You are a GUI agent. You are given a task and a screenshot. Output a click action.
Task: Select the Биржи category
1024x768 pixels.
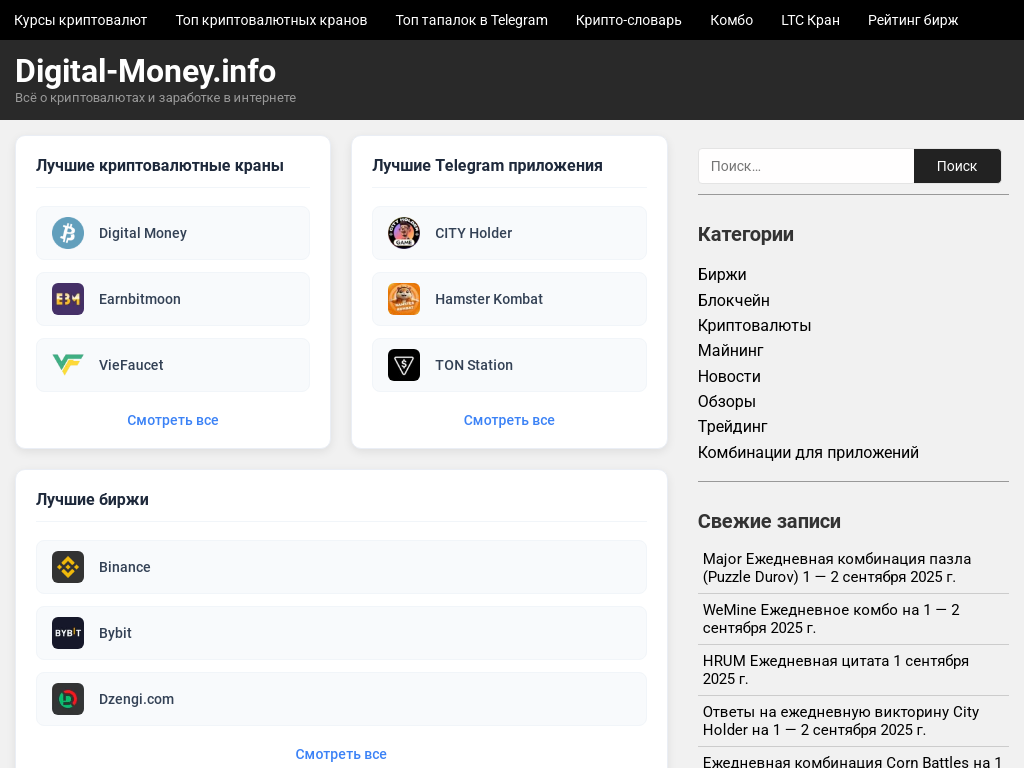coord(722,274)
